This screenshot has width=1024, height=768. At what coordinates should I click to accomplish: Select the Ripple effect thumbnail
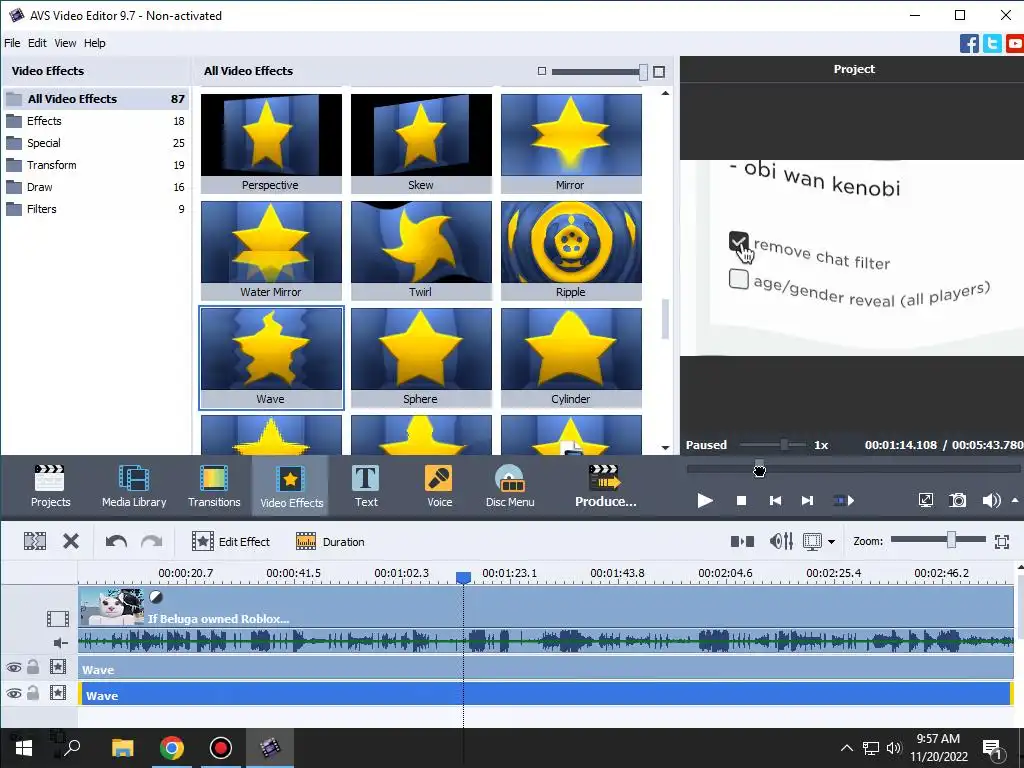click(x=571, y=250)
